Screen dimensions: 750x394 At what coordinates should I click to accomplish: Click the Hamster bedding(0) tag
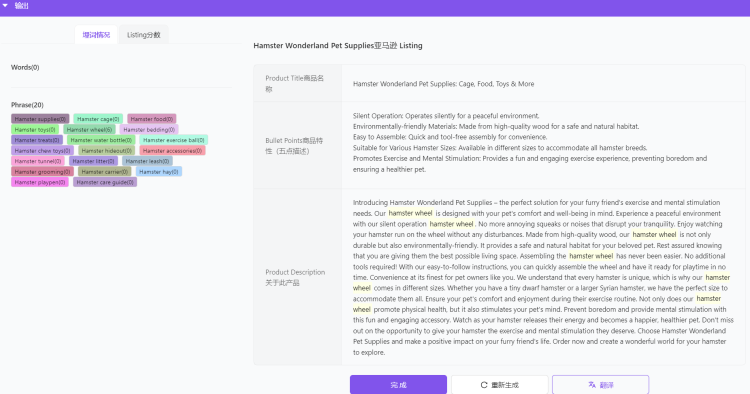[x=149, y=129]
